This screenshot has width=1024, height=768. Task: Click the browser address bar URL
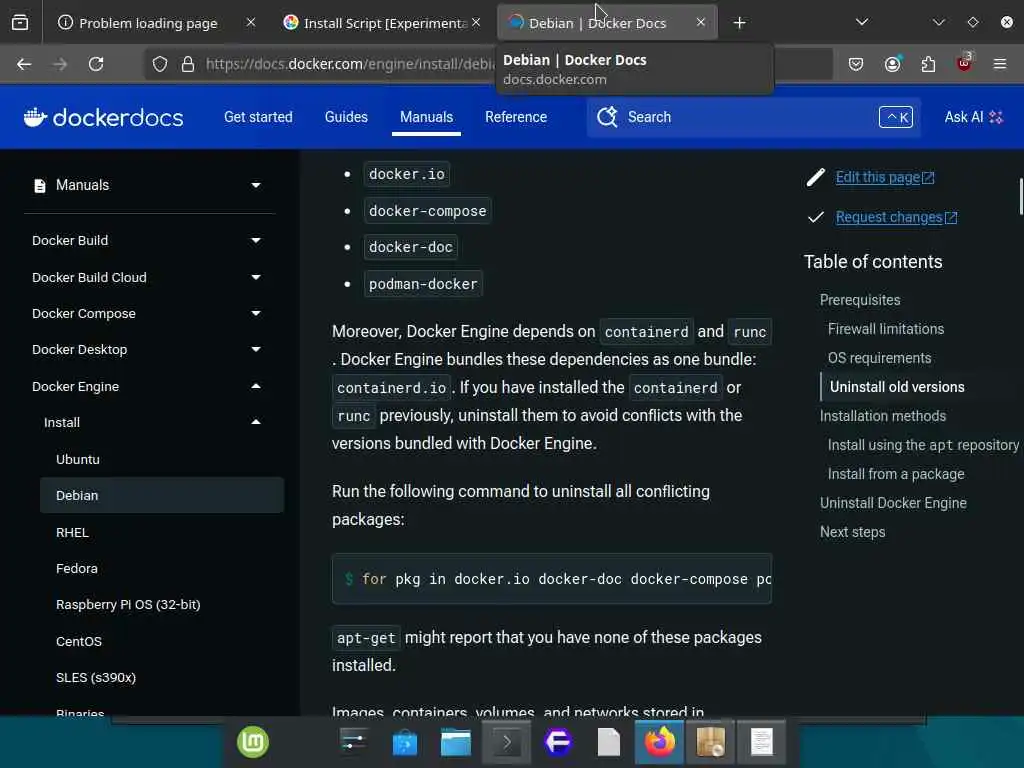(x=350, y=64)
